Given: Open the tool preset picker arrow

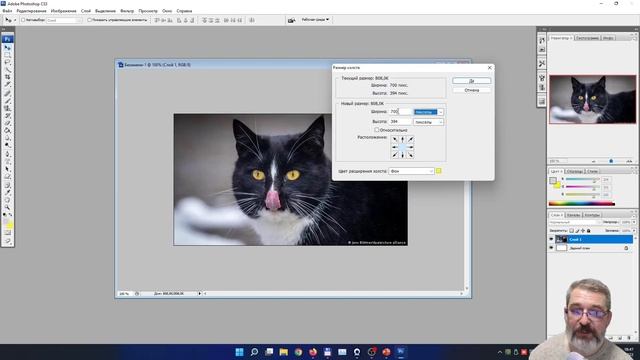Looking at the screenshot, I should [x=15, y=20].
